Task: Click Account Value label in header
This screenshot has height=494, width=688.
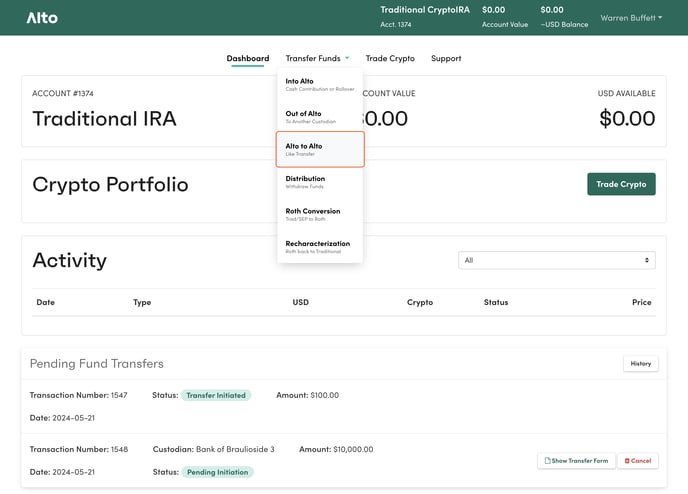Action: tap(505, 25)
